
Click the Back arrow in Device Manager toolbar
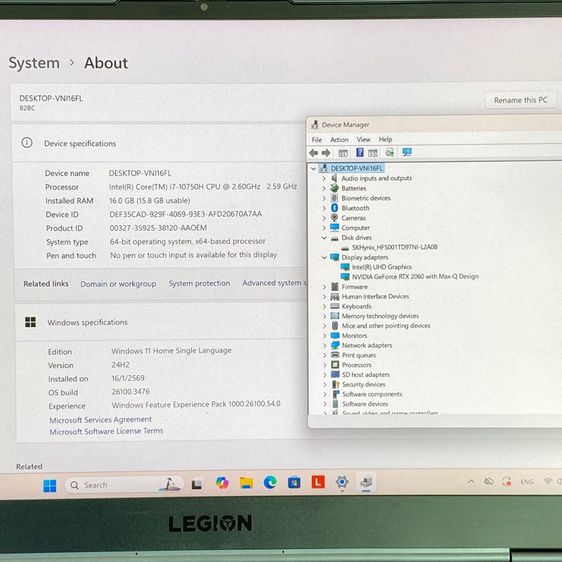(x=314, y=153)
